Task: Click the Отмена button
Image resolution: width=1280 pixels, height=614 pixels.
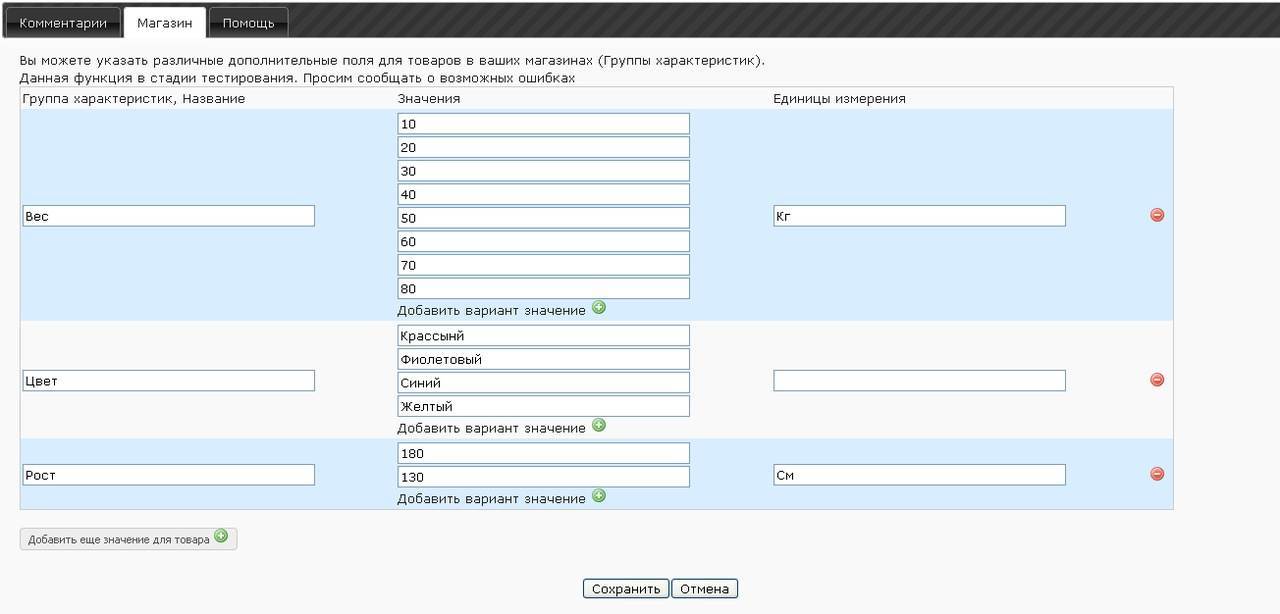Action: 704,589
